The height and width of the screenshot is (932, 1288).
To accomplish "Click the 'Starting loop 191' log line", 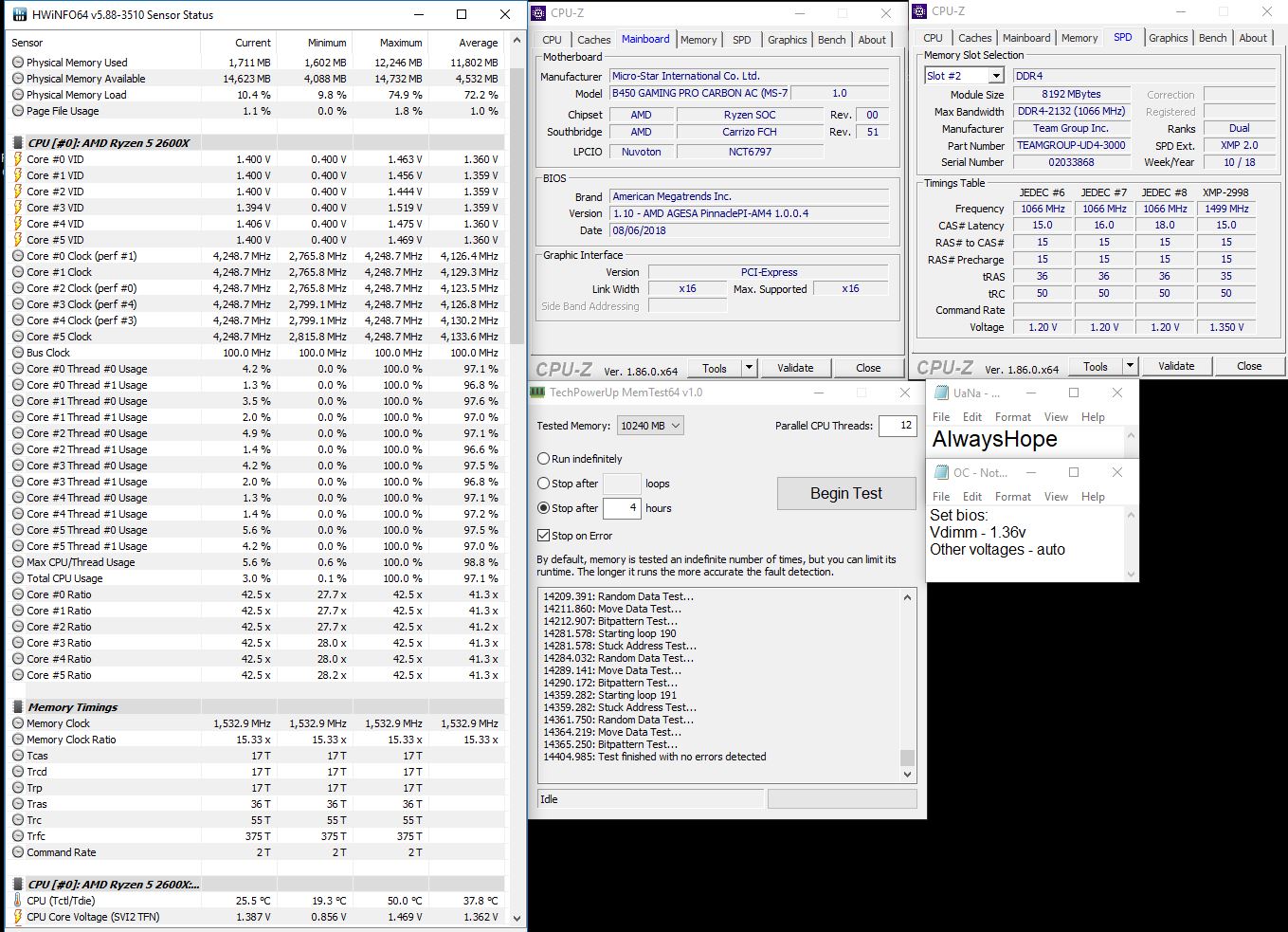I will [609, 695].
